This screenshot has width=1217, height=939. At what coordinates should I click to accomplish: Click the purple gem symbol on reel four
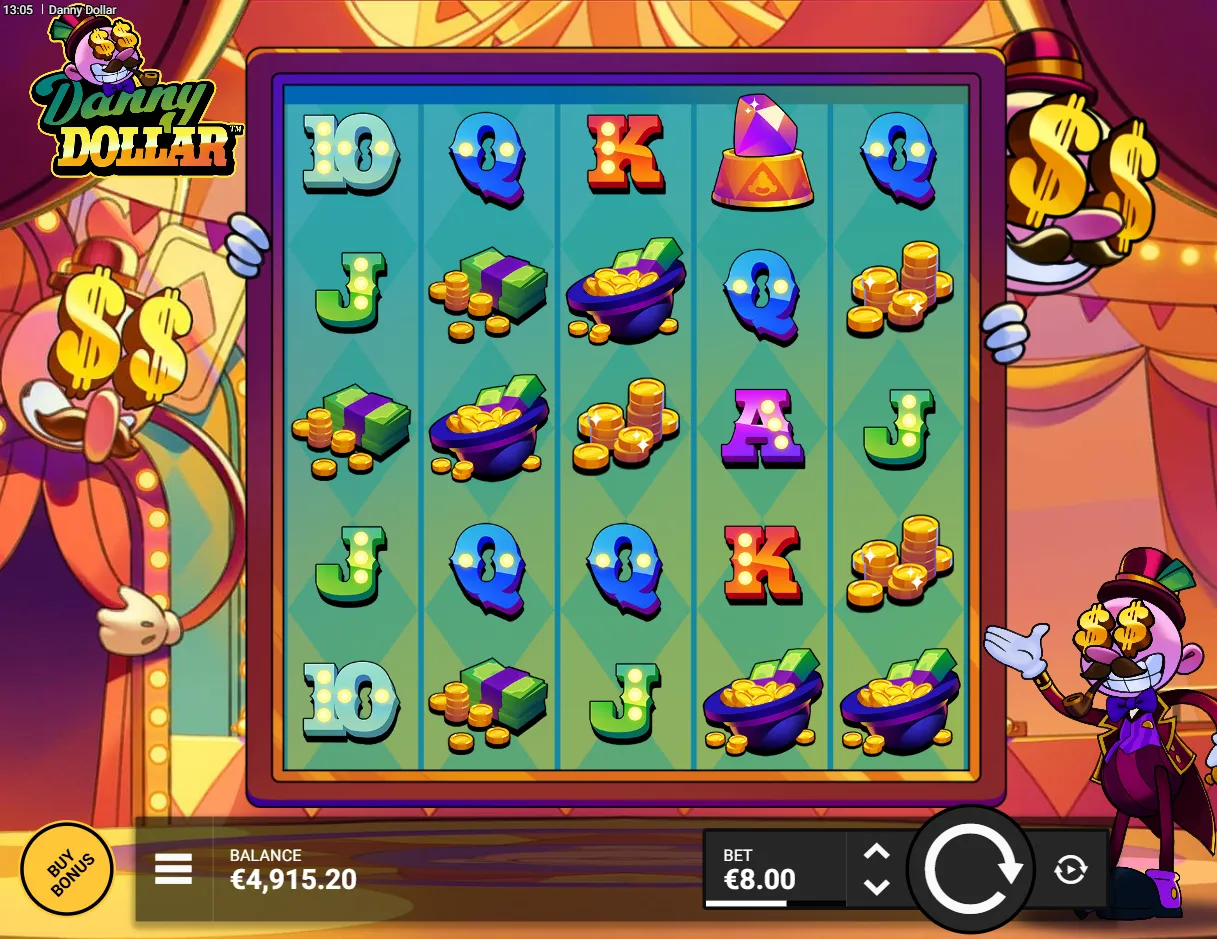pos(762,152)
